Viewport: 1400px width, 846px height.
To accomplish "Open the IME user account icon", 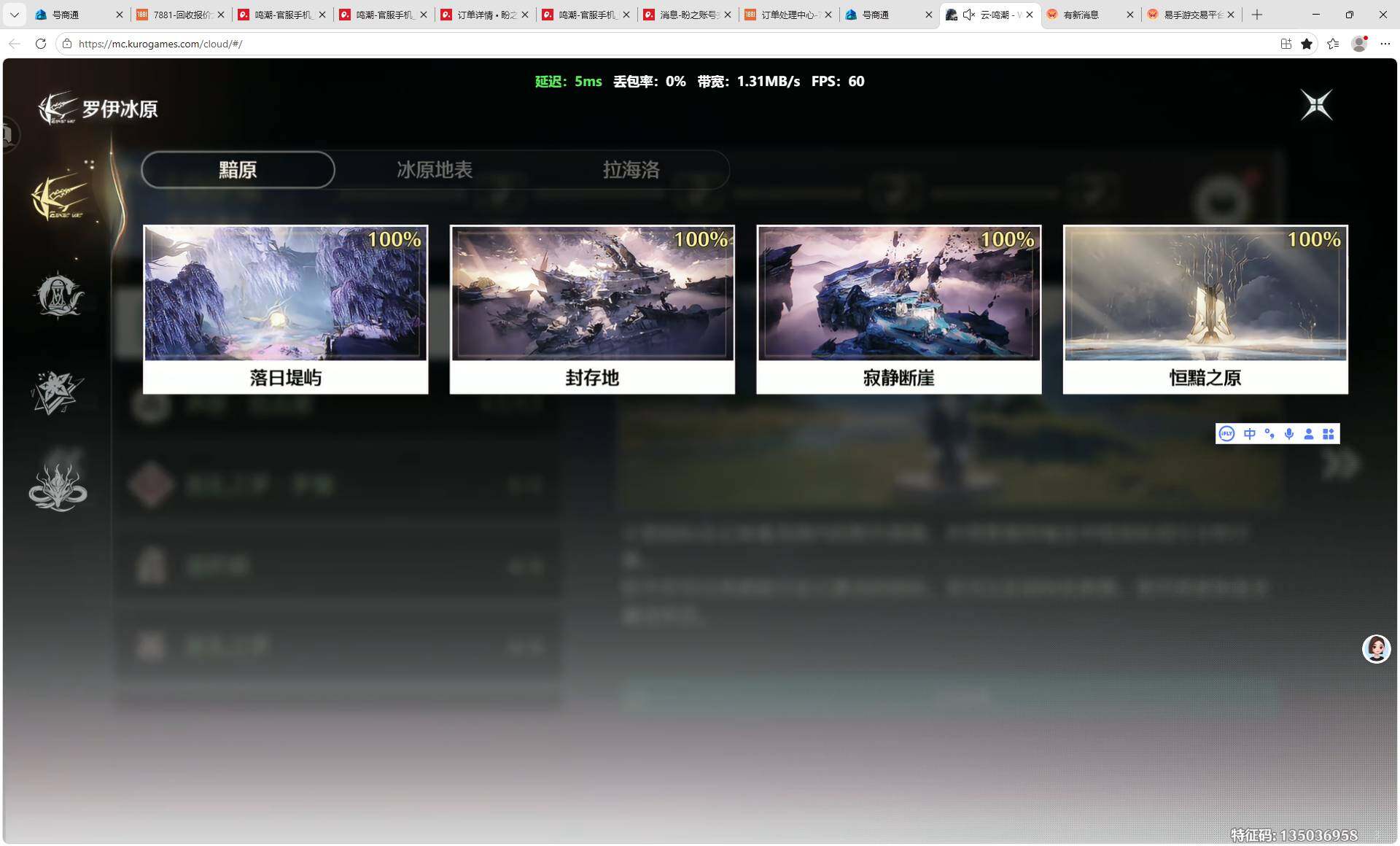I will (x=1309, y=434).
